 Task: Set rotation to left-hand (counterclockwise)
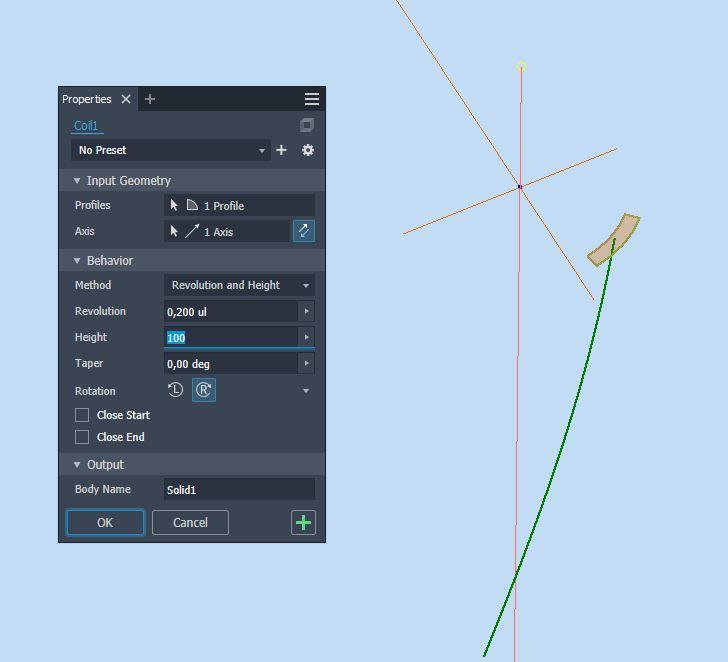(176, 390)
